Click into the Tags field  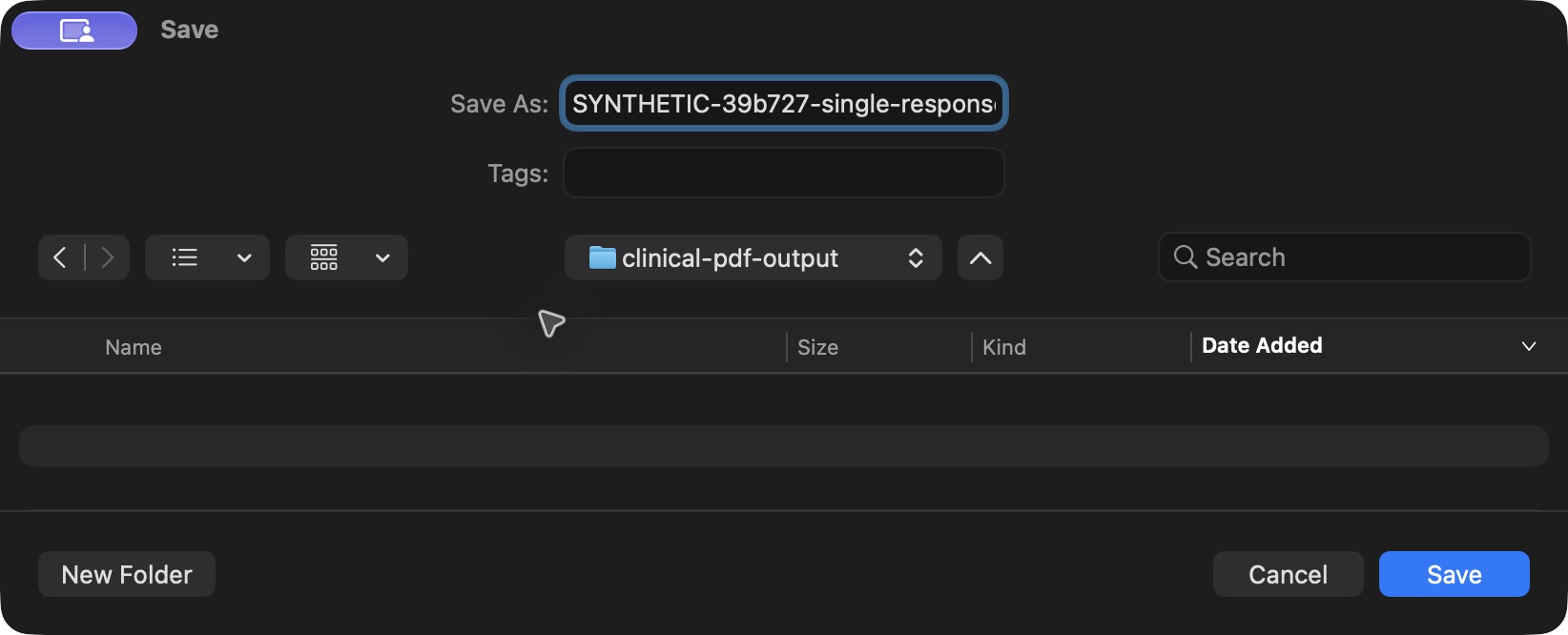point(784,173)
